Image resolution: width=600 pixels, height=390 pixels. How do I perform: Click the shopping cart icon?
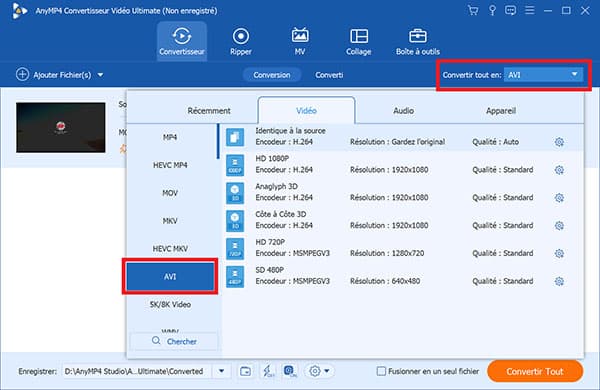473,10
